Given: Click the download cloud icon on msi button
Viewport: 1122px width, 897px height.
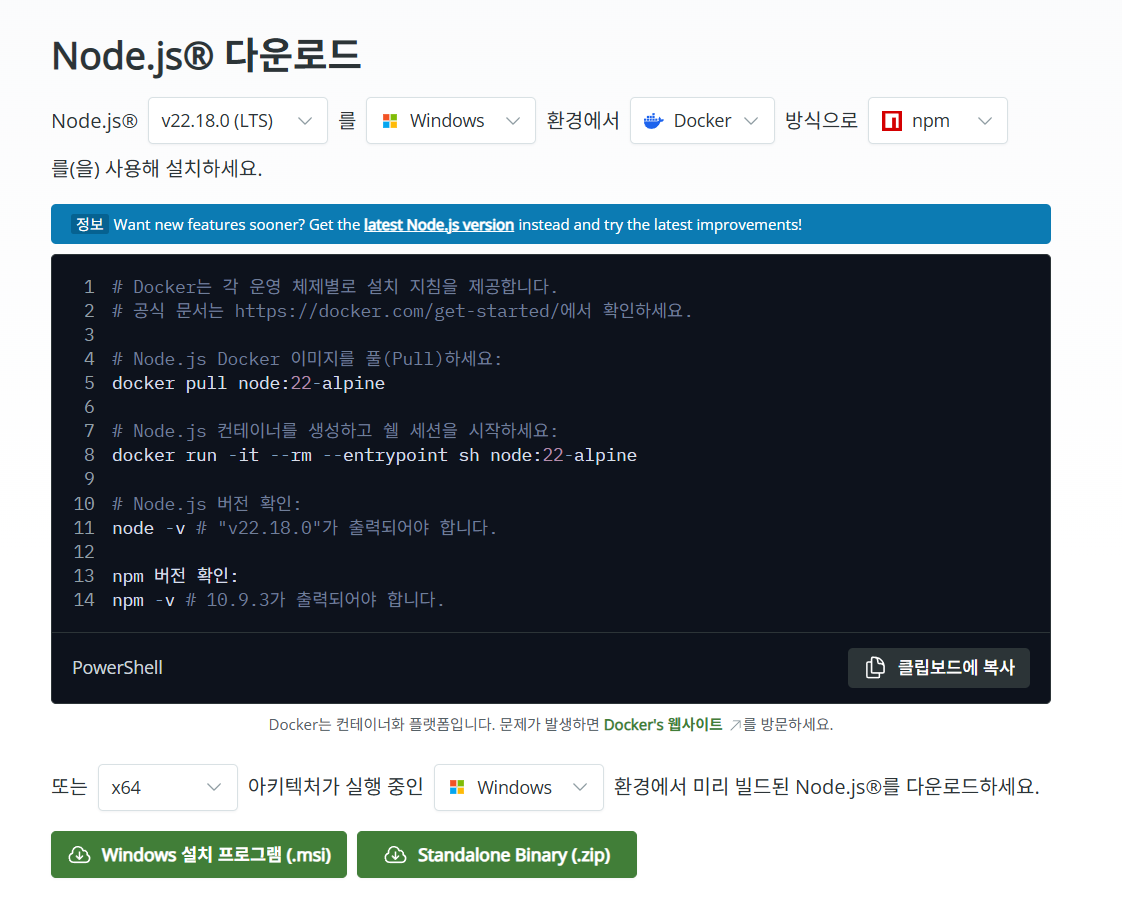Looking at the screenshot, I should [79, 855].
